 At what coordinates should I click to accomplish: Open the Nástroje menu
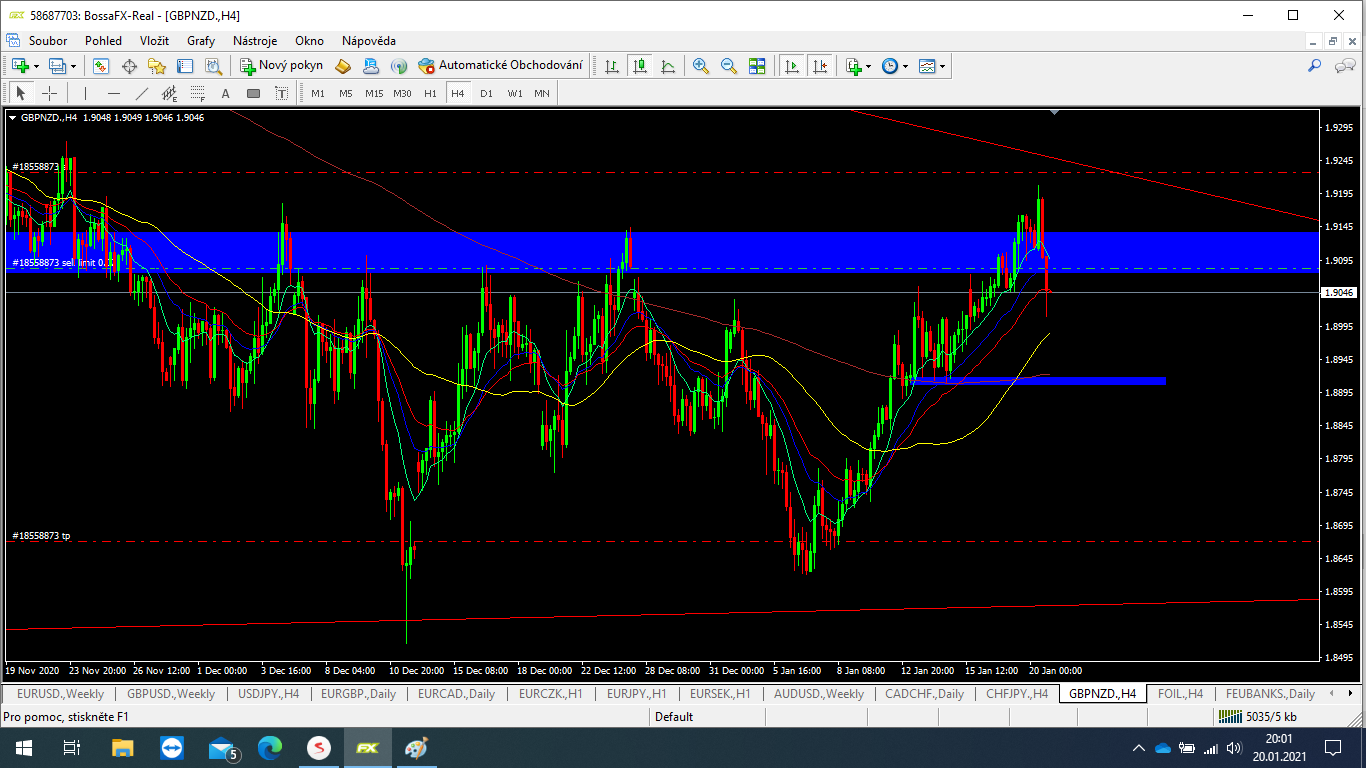[x=255, y=41]
